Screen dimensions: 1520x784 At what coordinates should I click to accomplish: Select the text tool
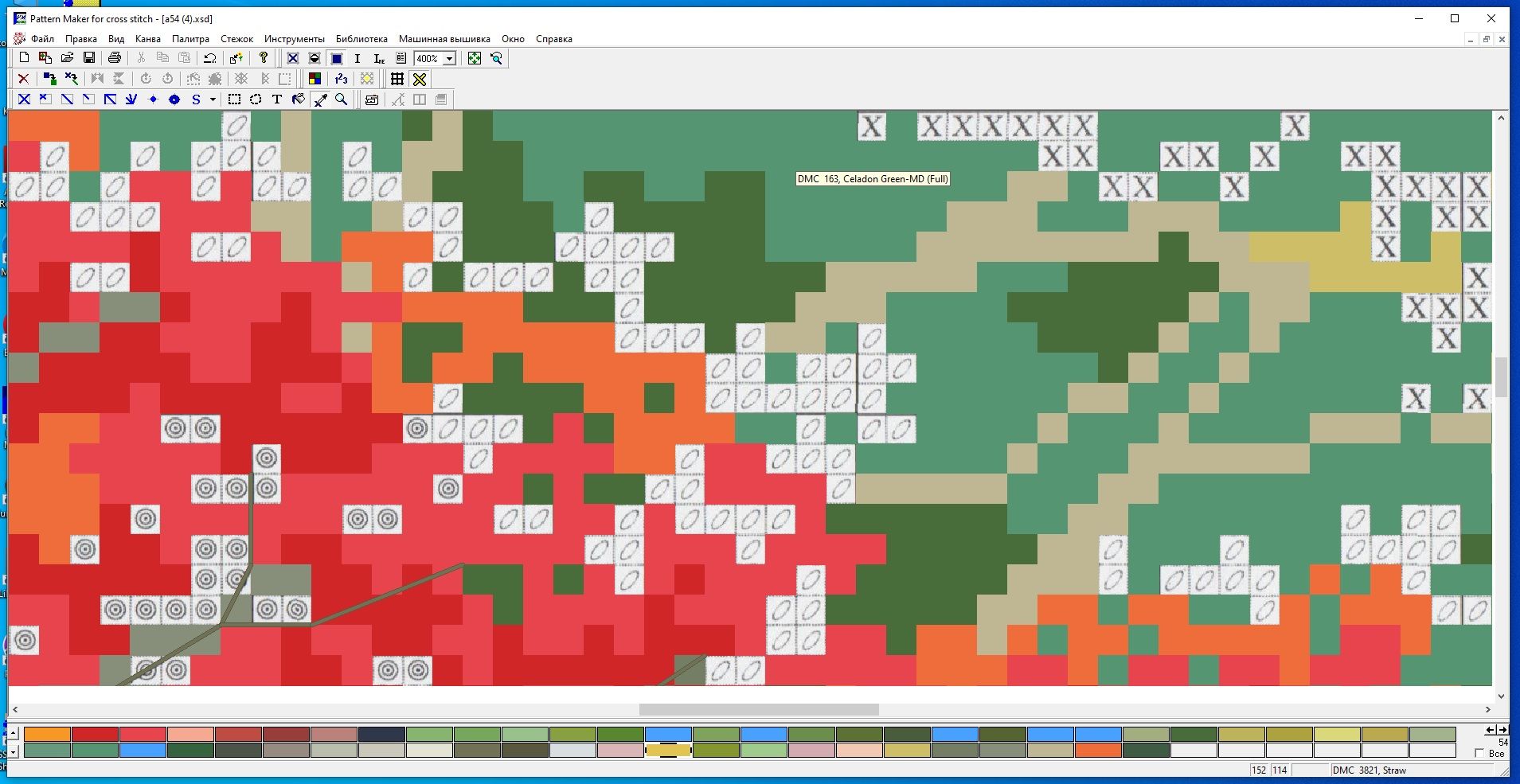(x=276, y=99)
